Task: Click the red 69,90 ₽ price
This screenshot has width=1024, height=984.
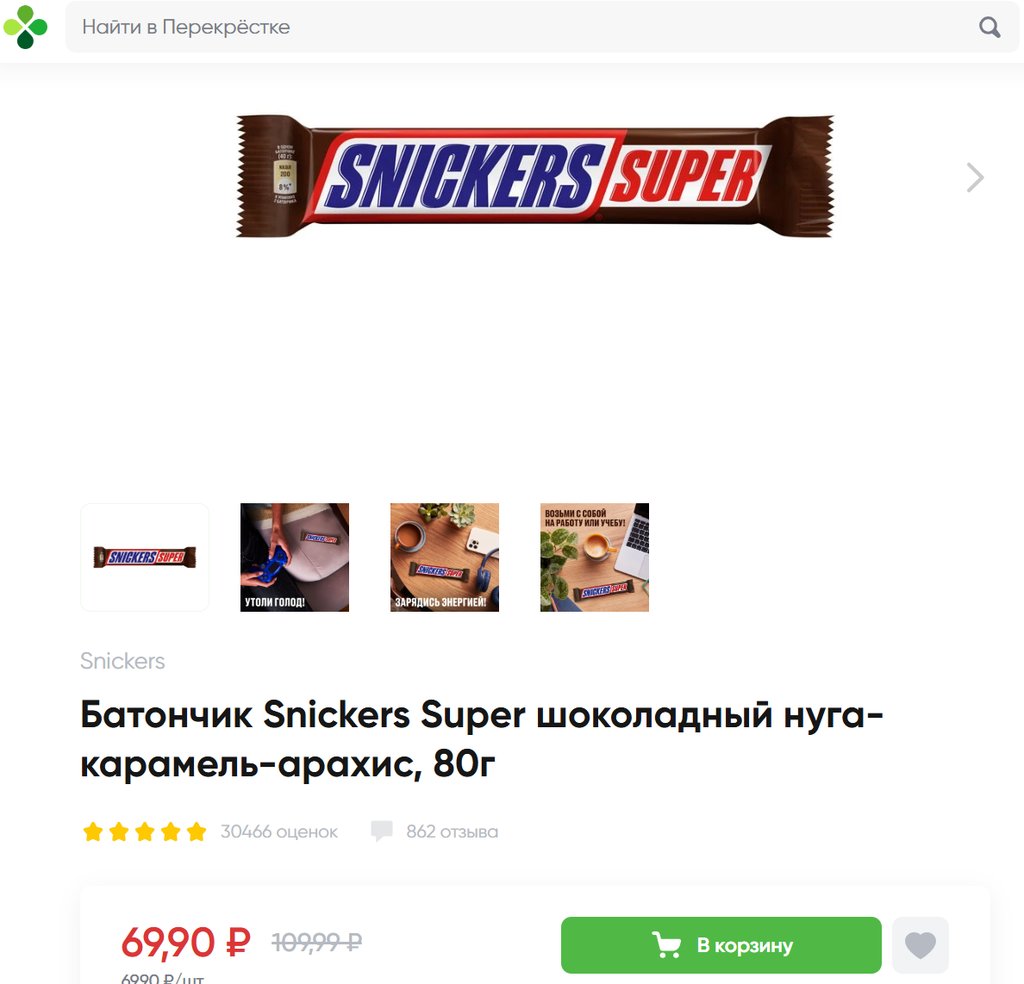Action: click(x=186, y=942)
